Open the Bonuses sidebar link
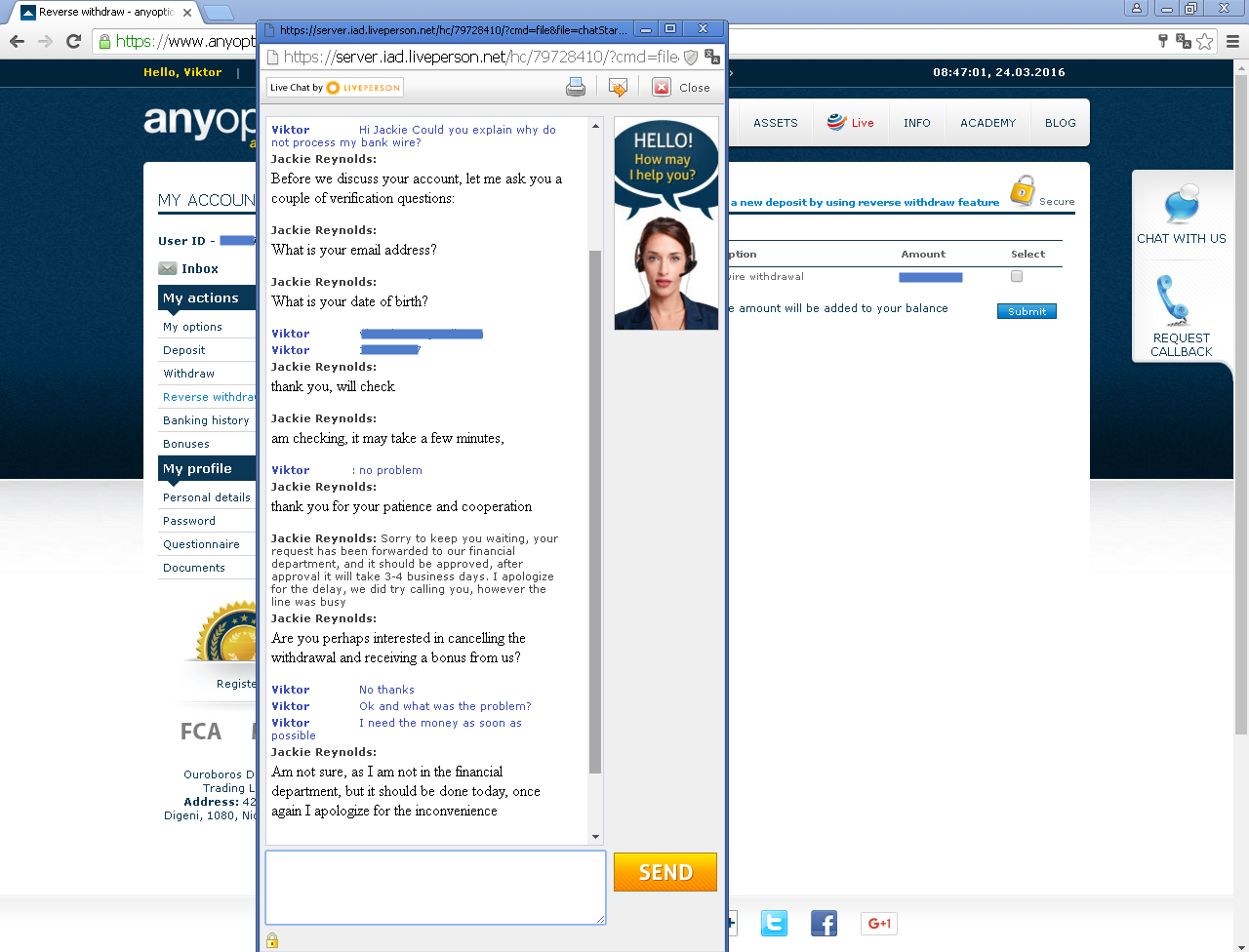1249x952 pixels. 186,444
